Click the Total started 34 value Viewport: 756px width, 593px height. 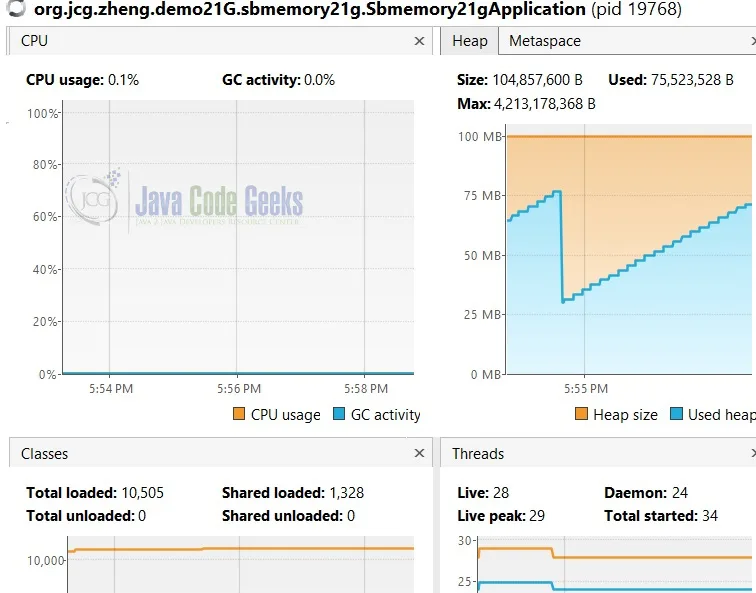(710, 516)
